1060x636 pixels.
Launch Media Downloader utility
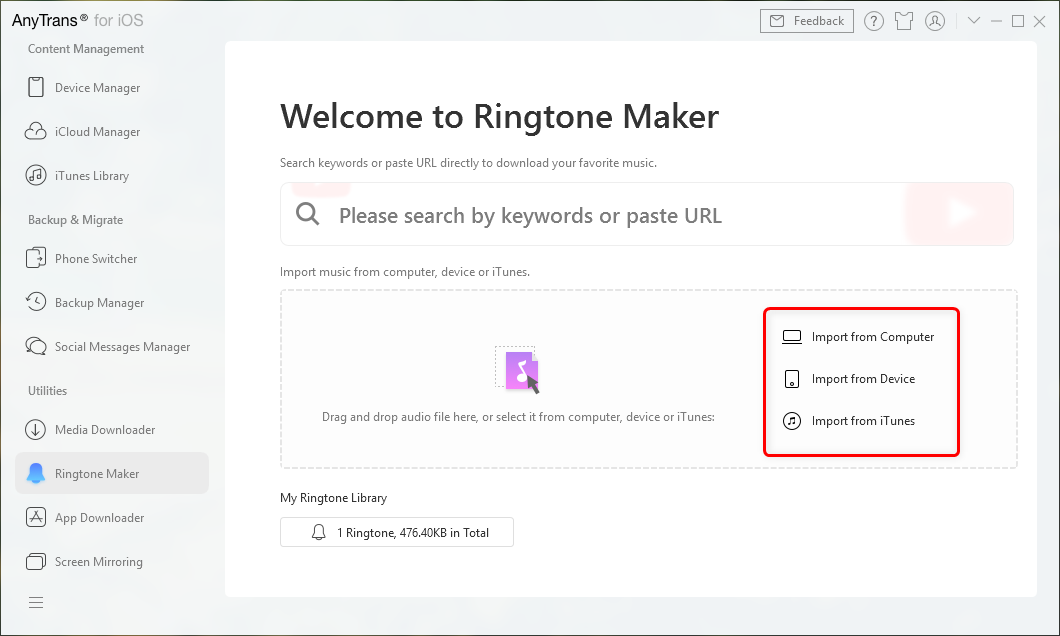point(105,430)
